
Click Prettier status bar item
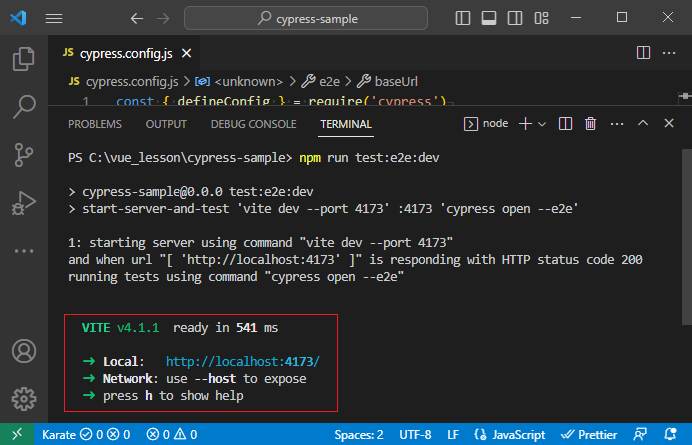pos(589,435)
